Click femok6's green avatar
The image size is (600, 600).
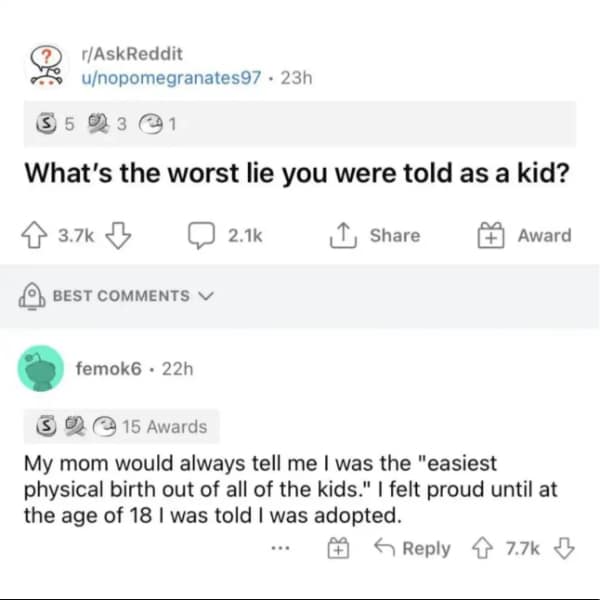[44, 369]
